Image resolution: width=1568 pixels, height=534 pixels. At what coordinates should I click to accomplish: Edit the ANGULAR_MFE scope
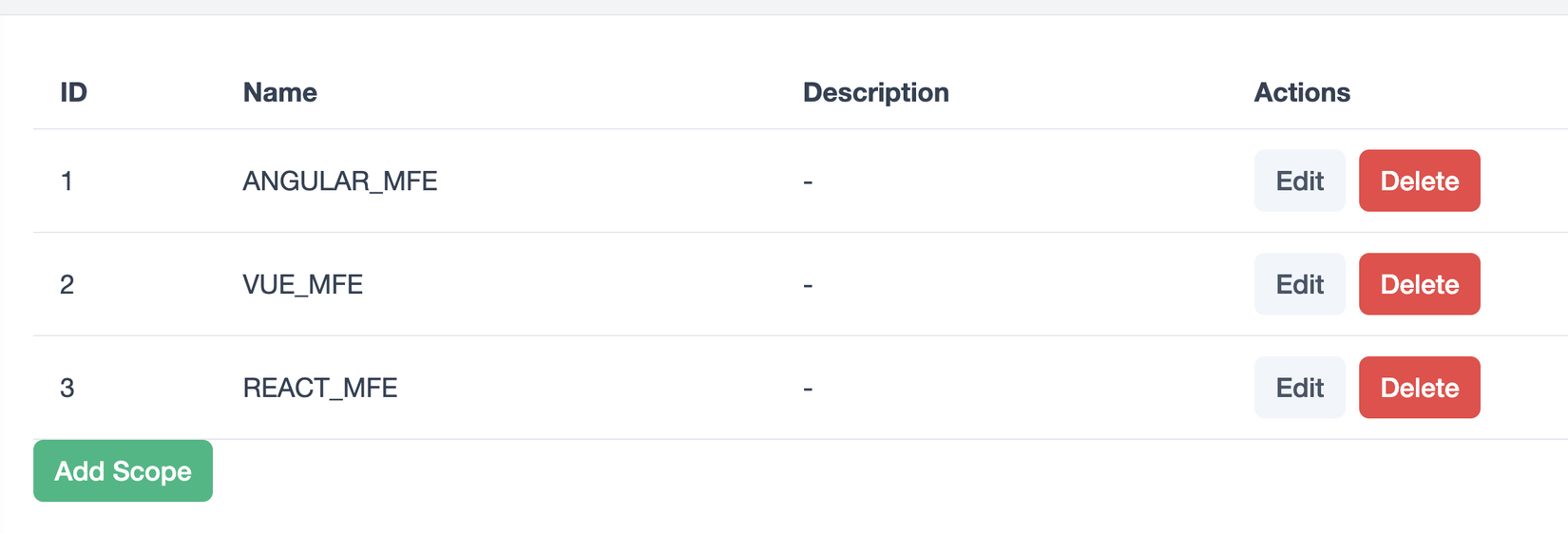click(x=1299, y=181)
